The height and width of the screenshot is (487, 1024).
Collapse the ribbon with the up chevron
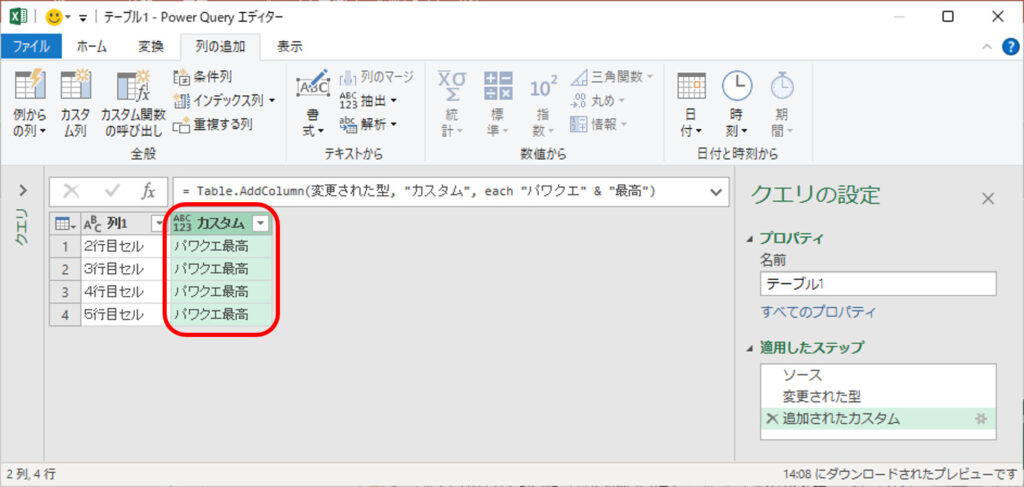(987, 46)
